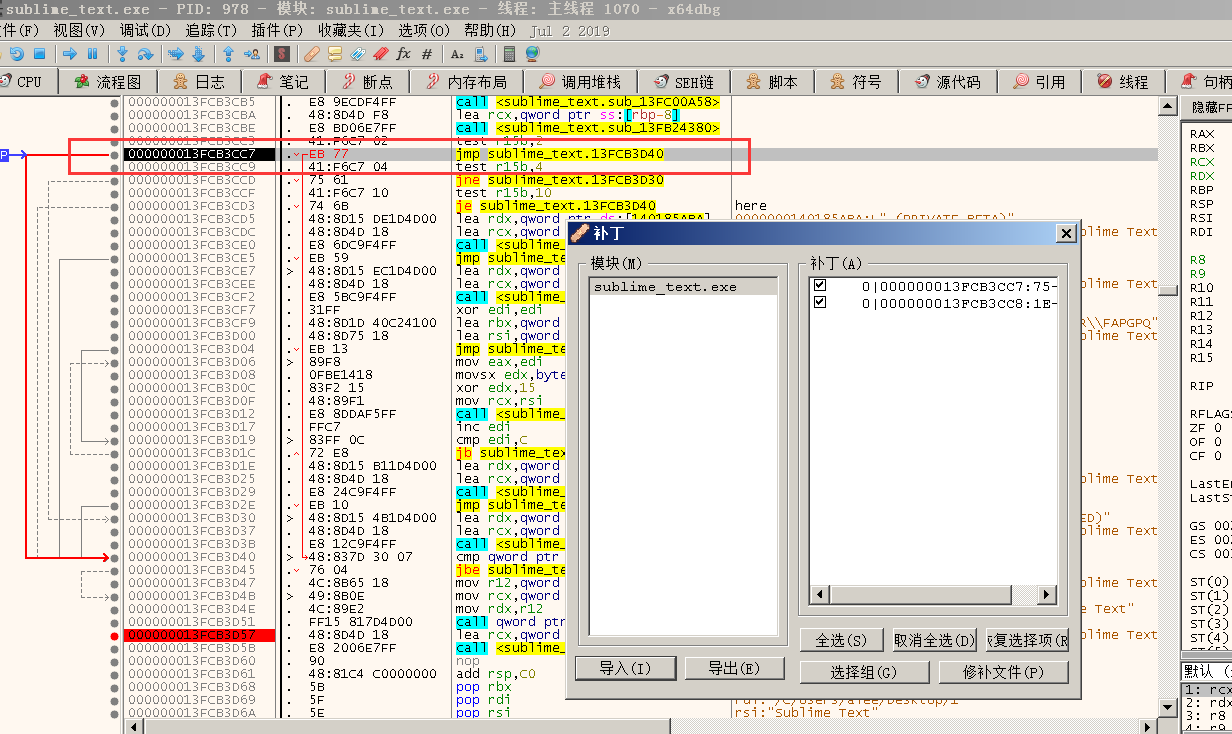
Task: Click the run to user code icon
Action: (x=252, y=54)
